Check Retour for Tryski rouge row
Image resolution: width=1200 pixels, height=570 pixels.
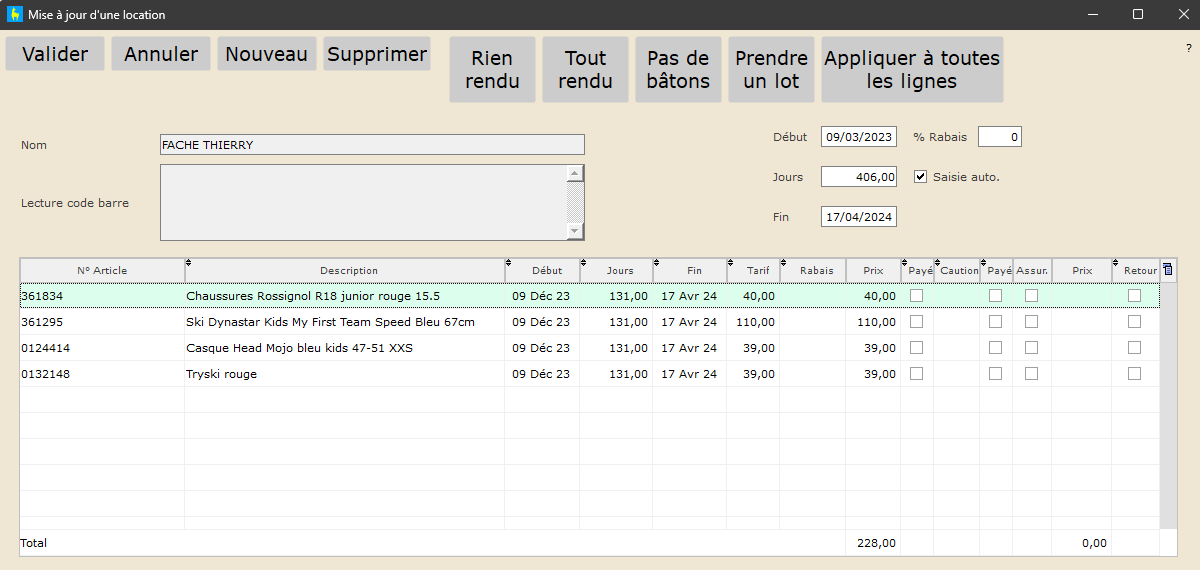coord(1134,374)
